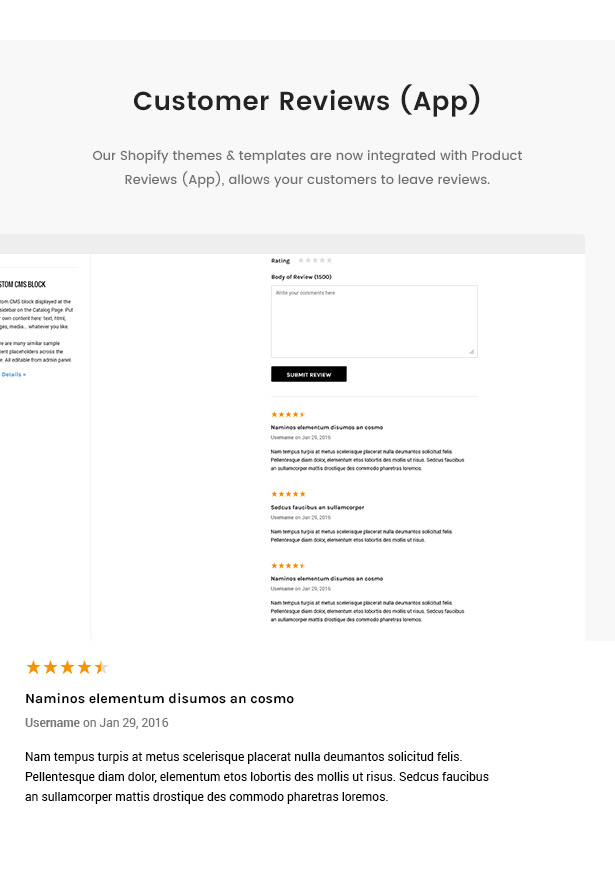Select the third empty star next to Rating
Viewport: 615px width, 889px height.
pyautogui.click(x=315, y=260)
